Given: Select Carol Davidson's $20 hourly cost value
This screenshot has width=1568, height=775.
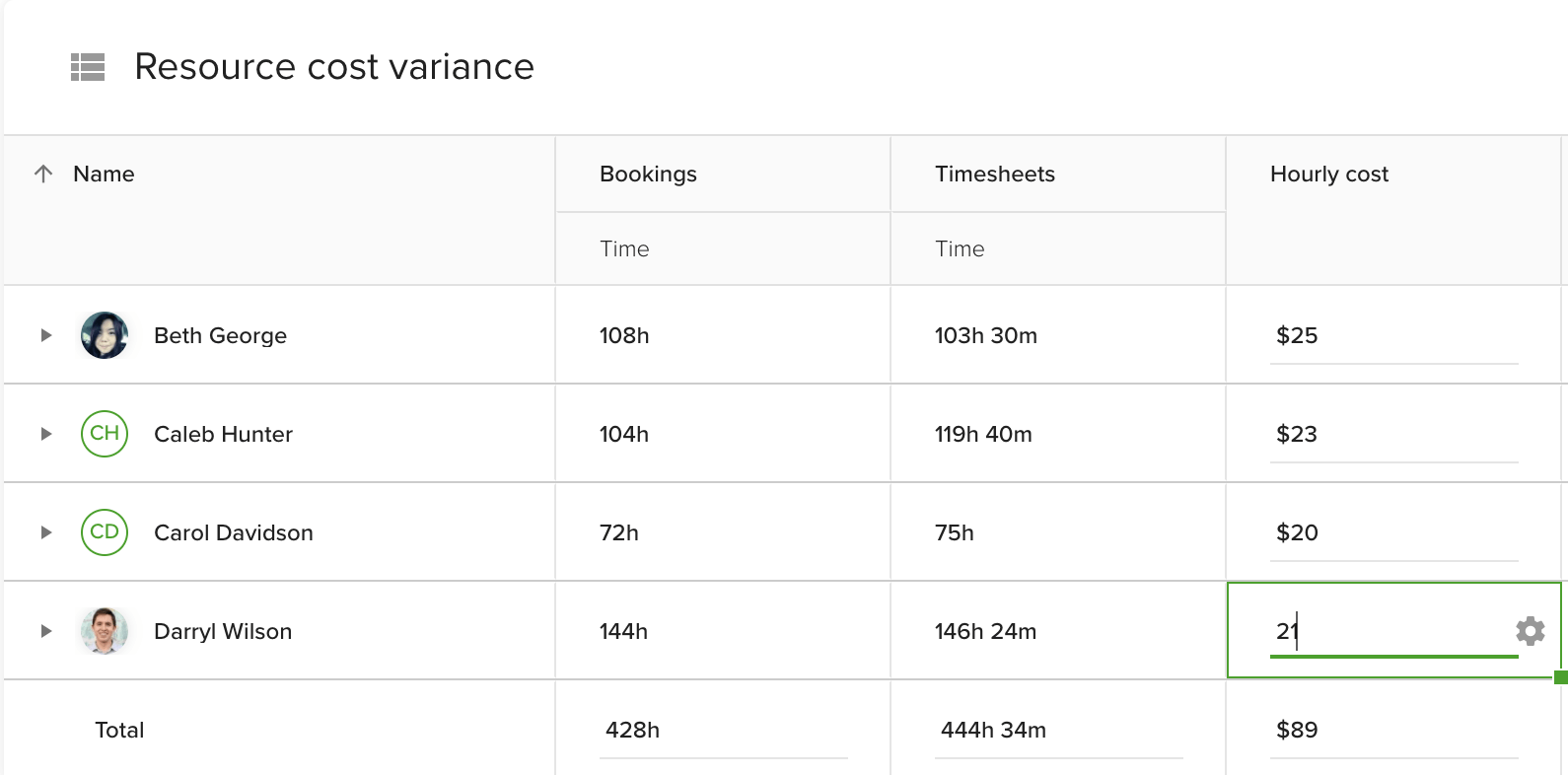Looking at the screenshot, I should pos(1297,532).
